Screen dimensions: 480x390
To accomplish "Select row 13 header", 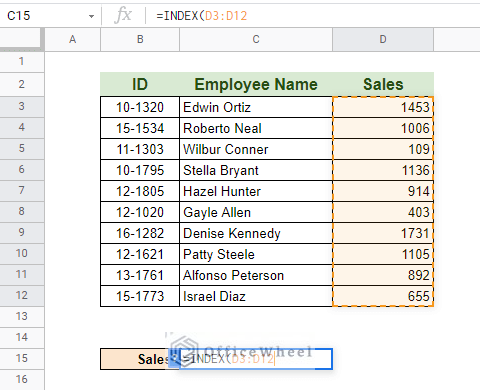I will pos(22,316).
